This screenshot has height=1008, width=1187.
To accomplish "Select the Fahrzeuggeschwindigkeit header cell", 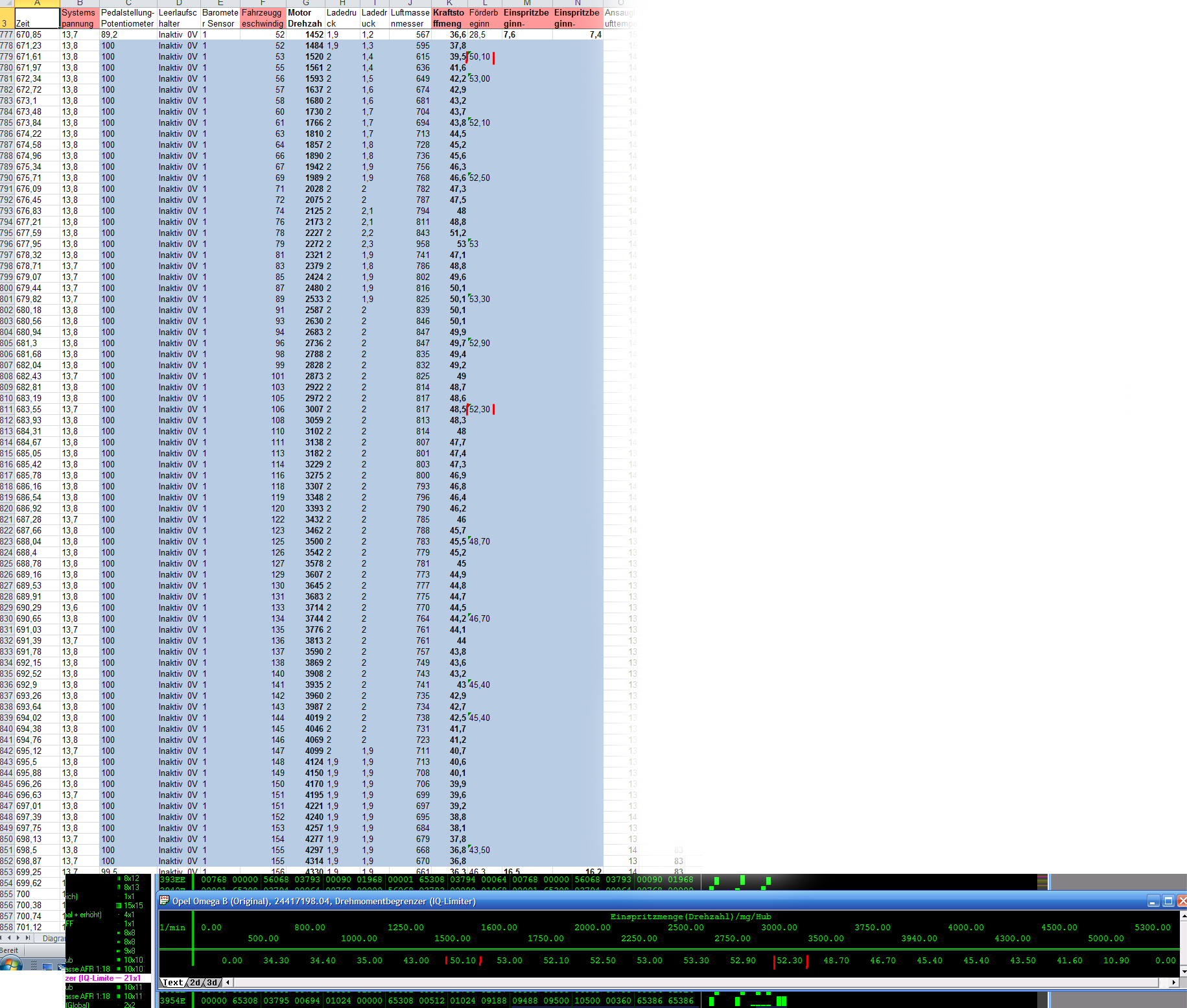I will [263, 18].
